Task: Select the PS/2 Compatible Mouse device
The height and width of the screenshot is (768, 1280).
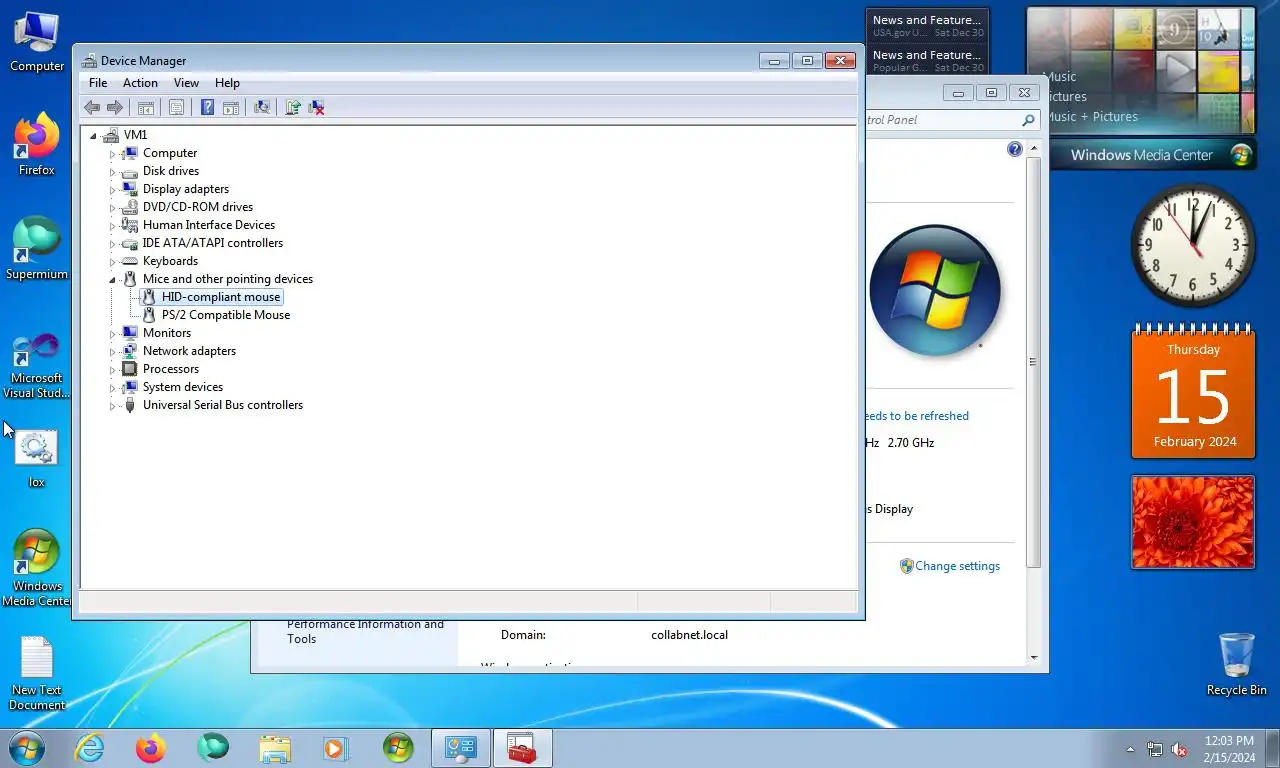Action: pos(226,315)
